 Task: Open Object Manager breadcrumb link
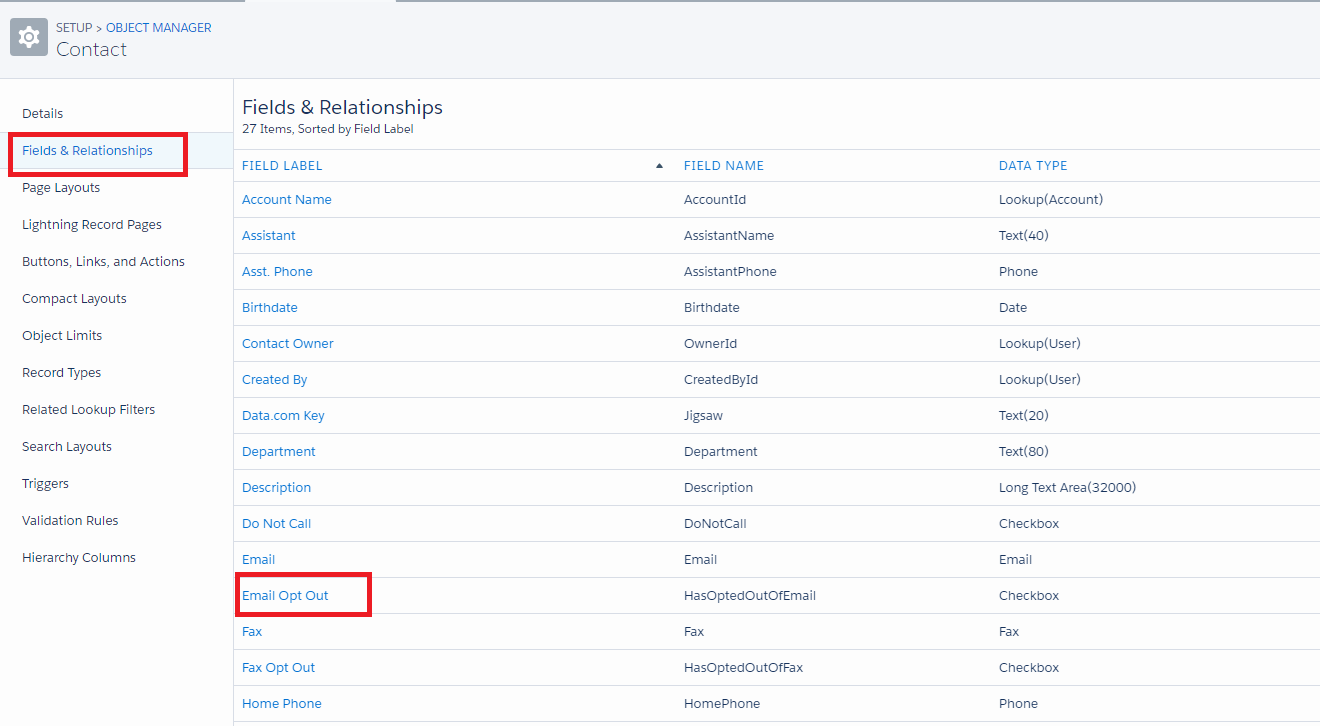(158, 28)
